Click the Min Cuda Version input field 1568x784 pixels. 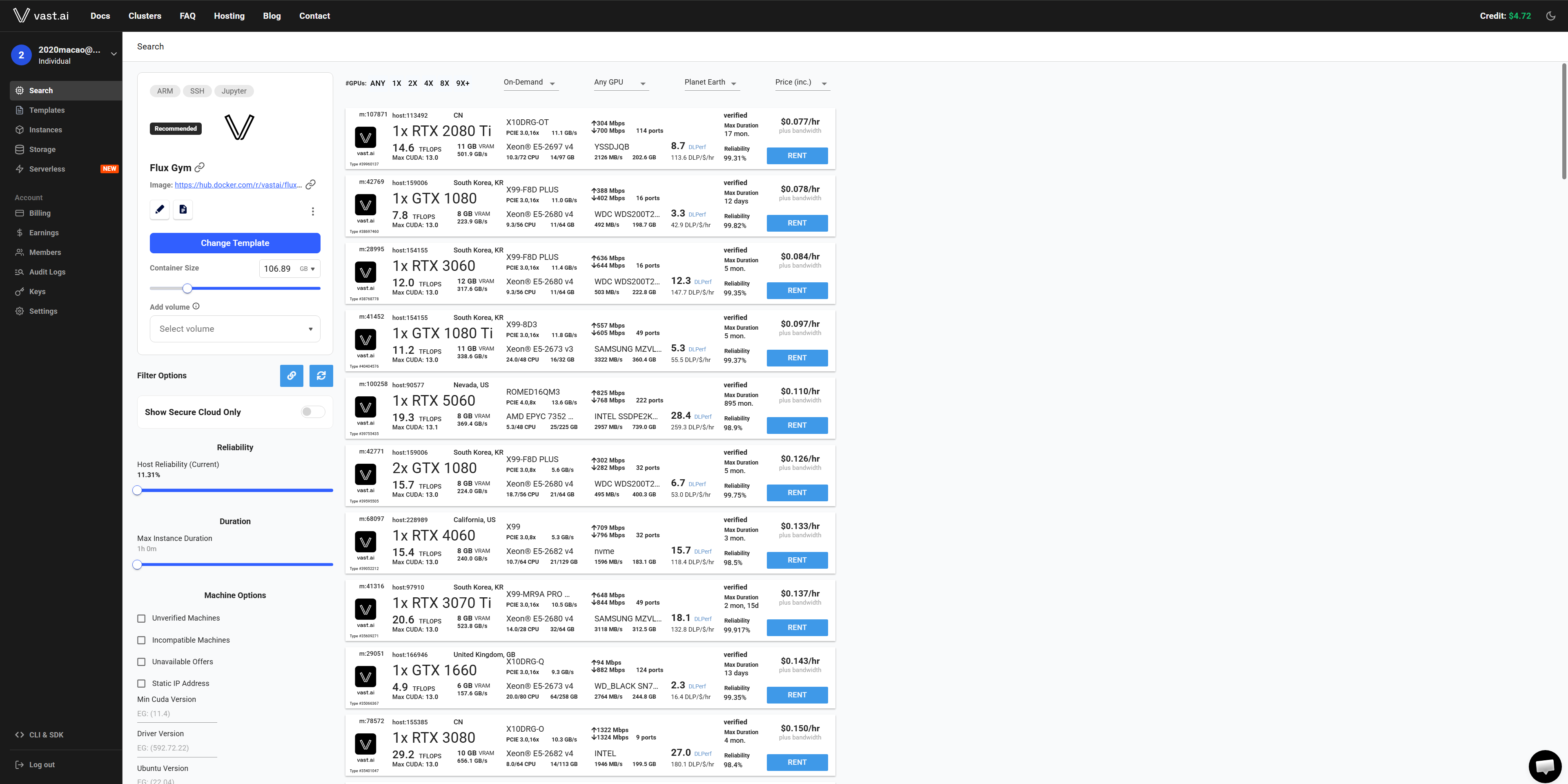click(x=177, y=714)
